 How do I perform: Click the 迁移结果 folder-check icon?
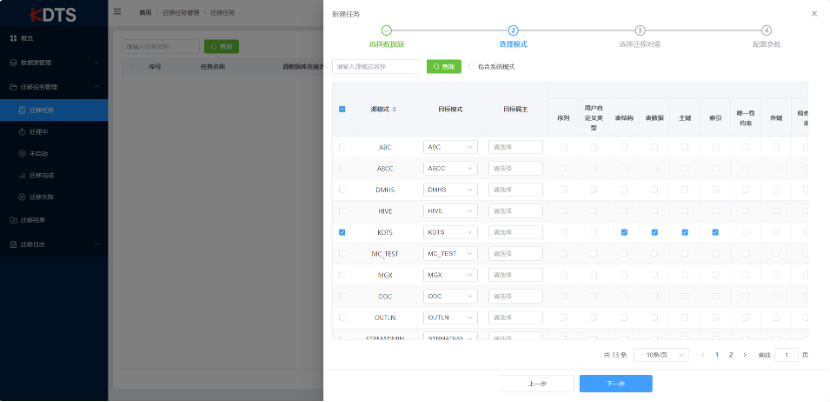click(14, 220)
